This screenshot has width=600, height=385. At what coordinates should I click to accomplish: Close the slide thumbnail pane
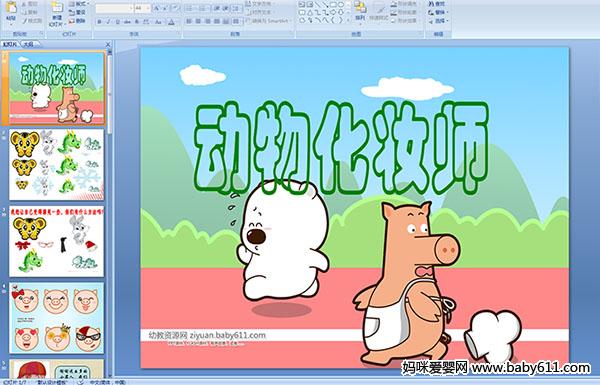pos(108,44)
